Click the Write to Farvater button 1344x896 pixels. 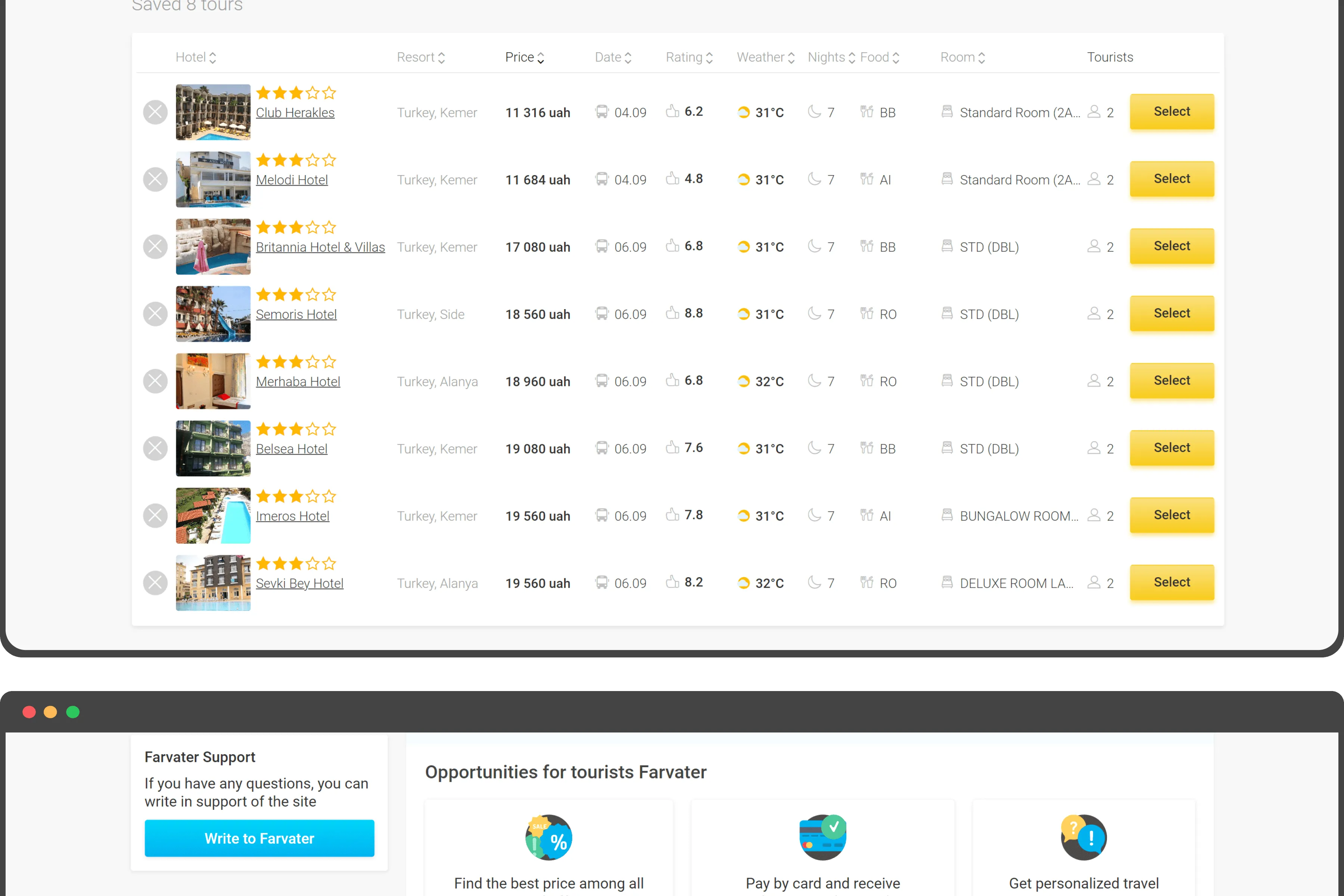pos(259,838)
